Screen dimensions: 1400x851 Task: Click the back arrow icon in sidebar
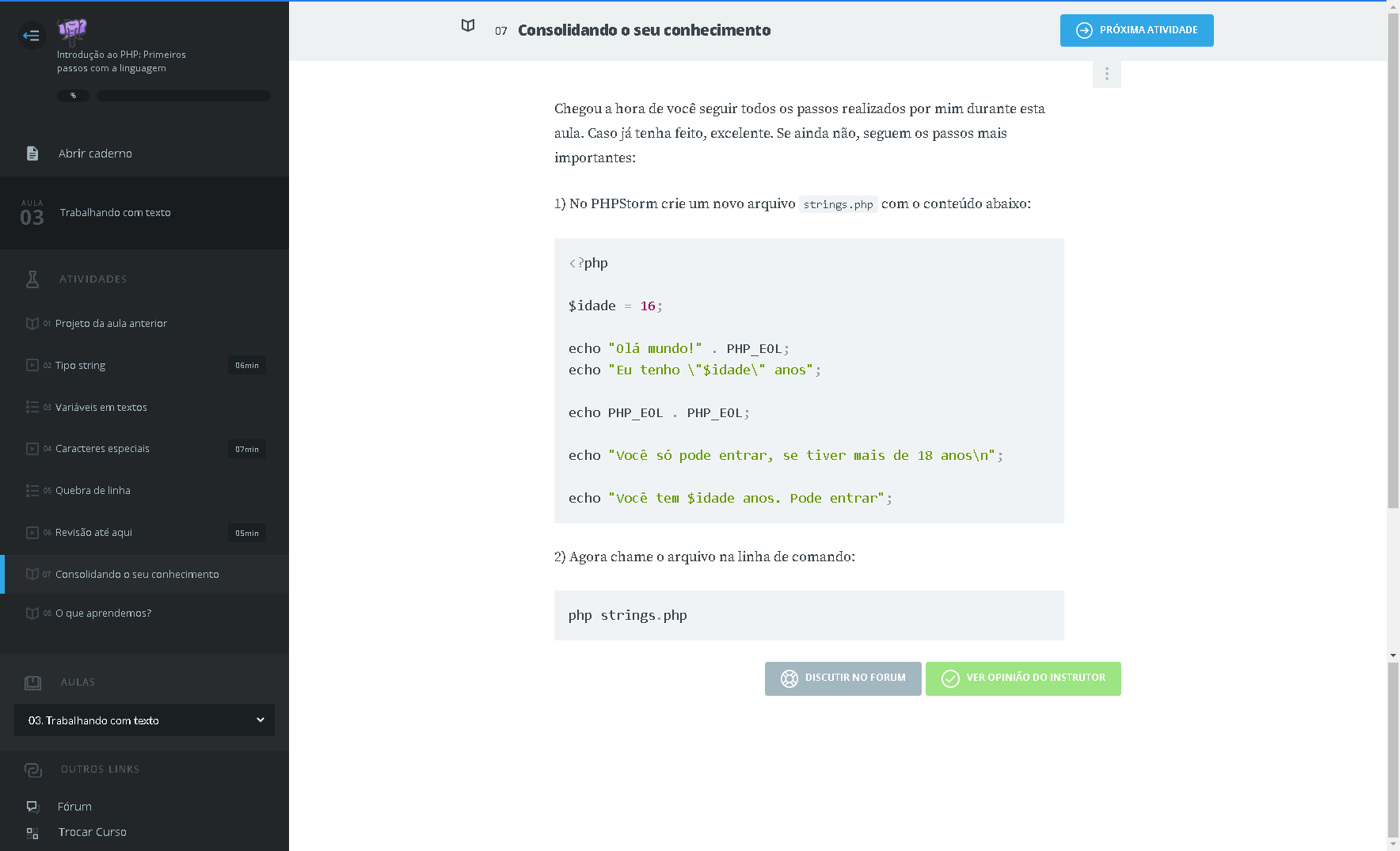(32, 35)
